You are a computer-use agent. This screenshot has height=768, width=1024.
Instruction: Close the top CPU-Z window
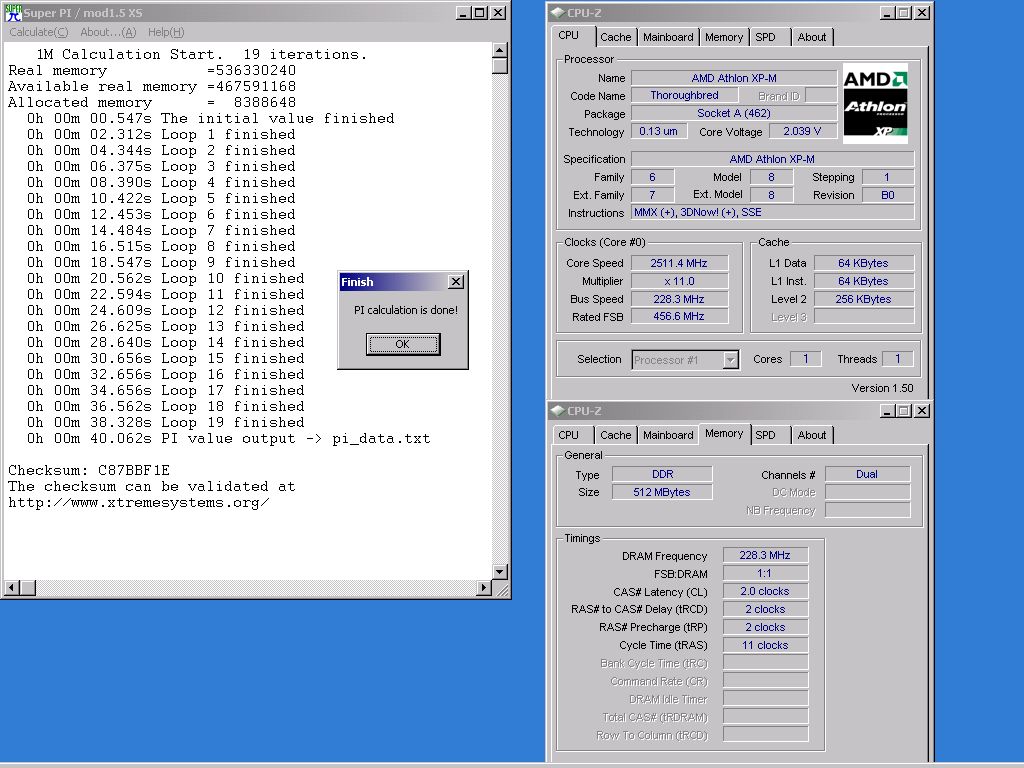point(921,12)
